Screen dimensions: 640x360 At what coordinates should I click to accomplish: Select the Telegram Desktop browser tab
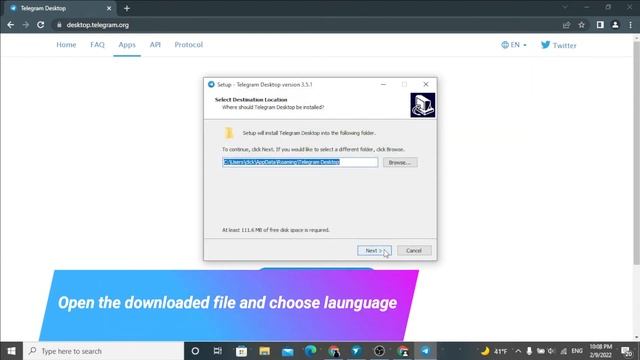(60, 8)
